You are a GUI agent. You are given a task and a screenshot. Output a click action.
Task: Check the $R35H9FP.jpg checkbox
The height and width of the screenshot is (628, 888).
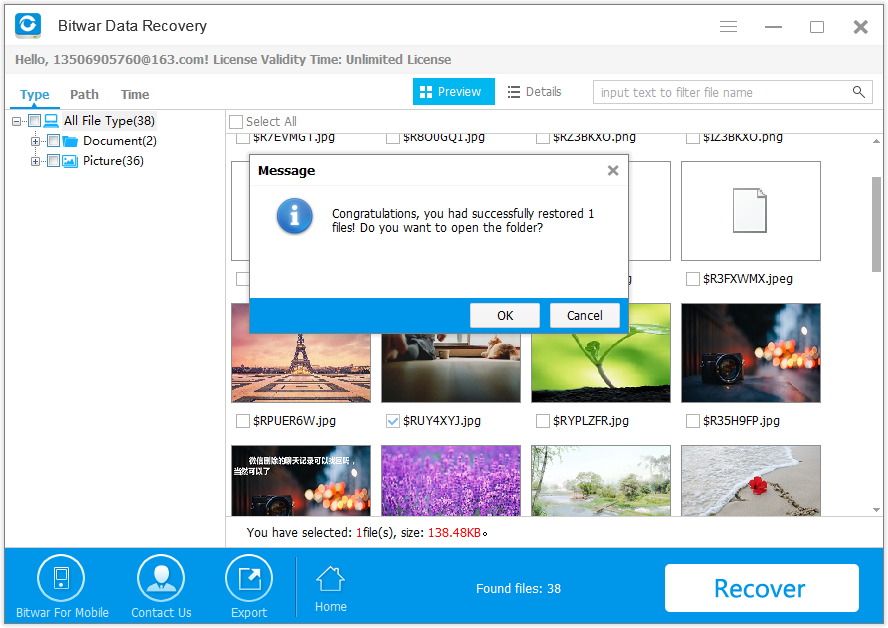pos(693,421)
